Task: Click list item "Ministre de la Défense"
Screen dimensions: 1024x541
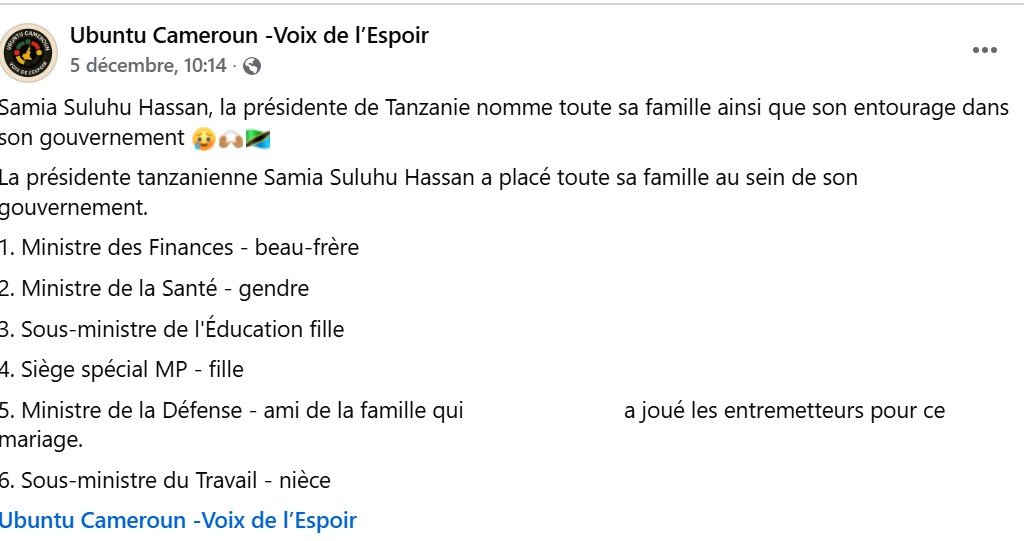Action: [132, 410]
